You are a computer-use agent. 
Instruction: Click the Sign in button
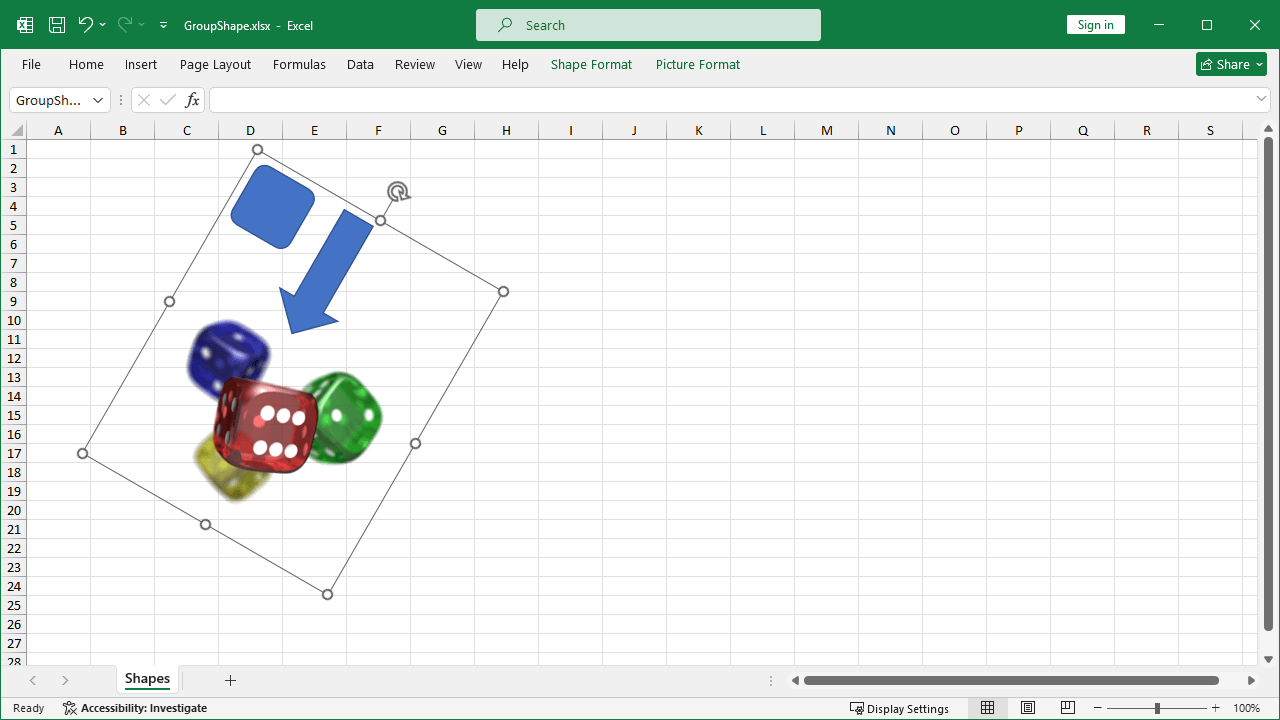1095,25
